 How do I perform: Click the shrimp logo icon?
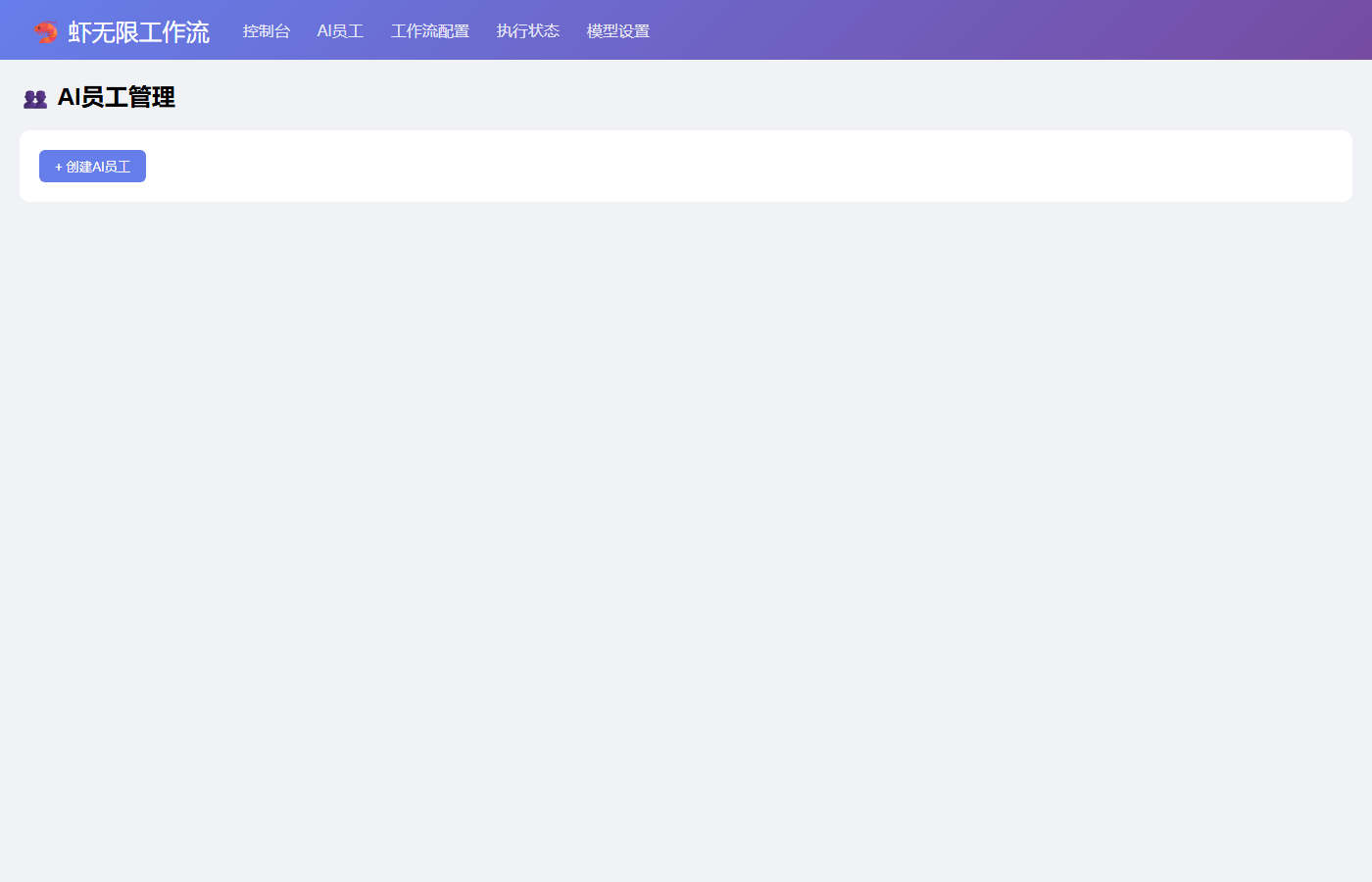(45, 31)
